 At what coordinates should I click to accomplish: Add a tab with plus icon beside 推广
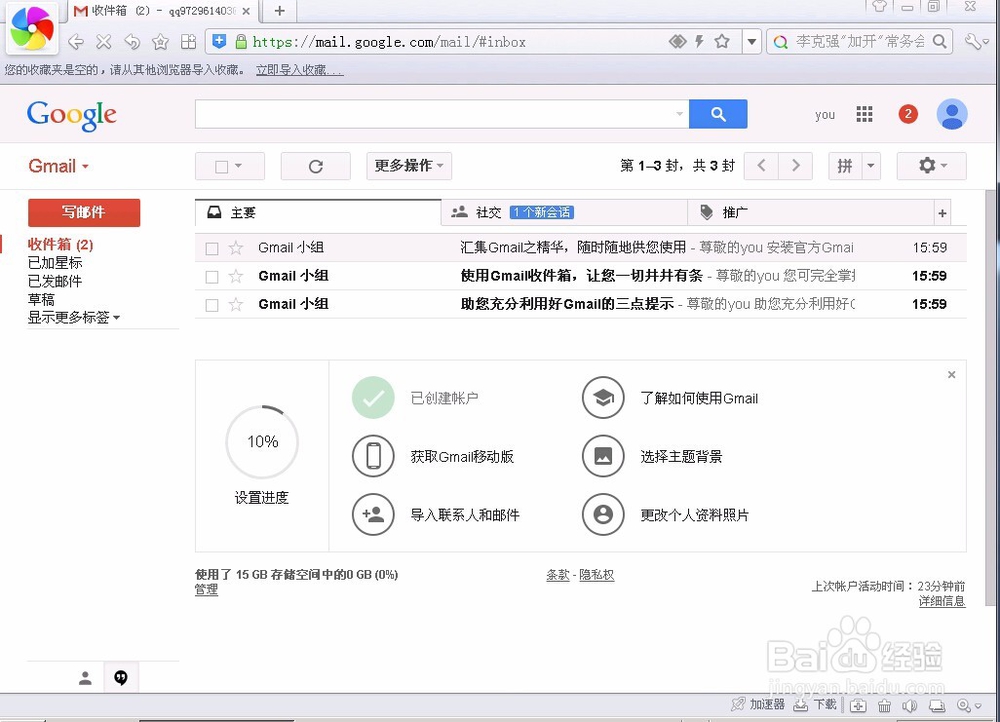click(942, 213)
